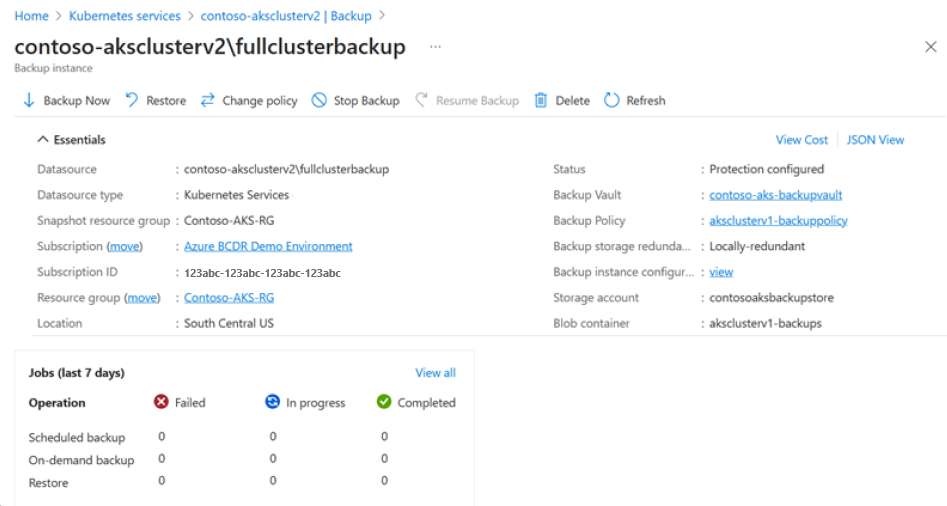Click the Restore undo-arrow icon
The width and height of the screenshot is (947, 506).
pos(132,100)
